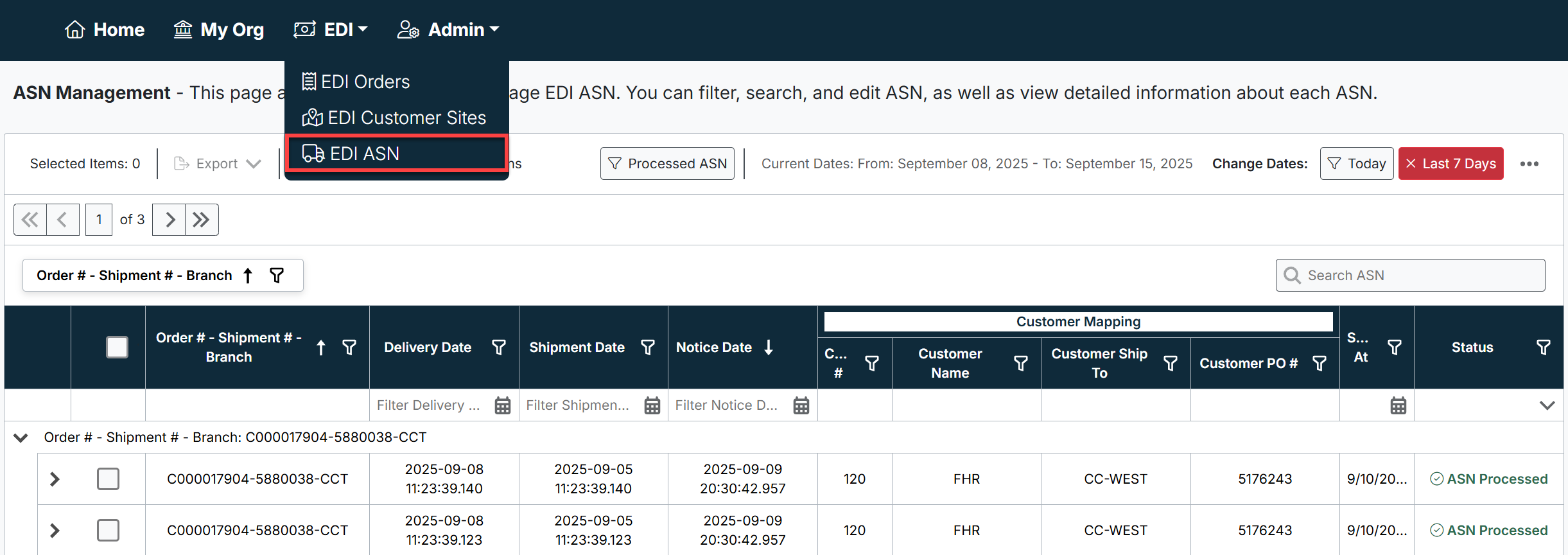Open the Filter Notice Date calendar picker
Viewport: 1568px width, 555px height.
801,405
